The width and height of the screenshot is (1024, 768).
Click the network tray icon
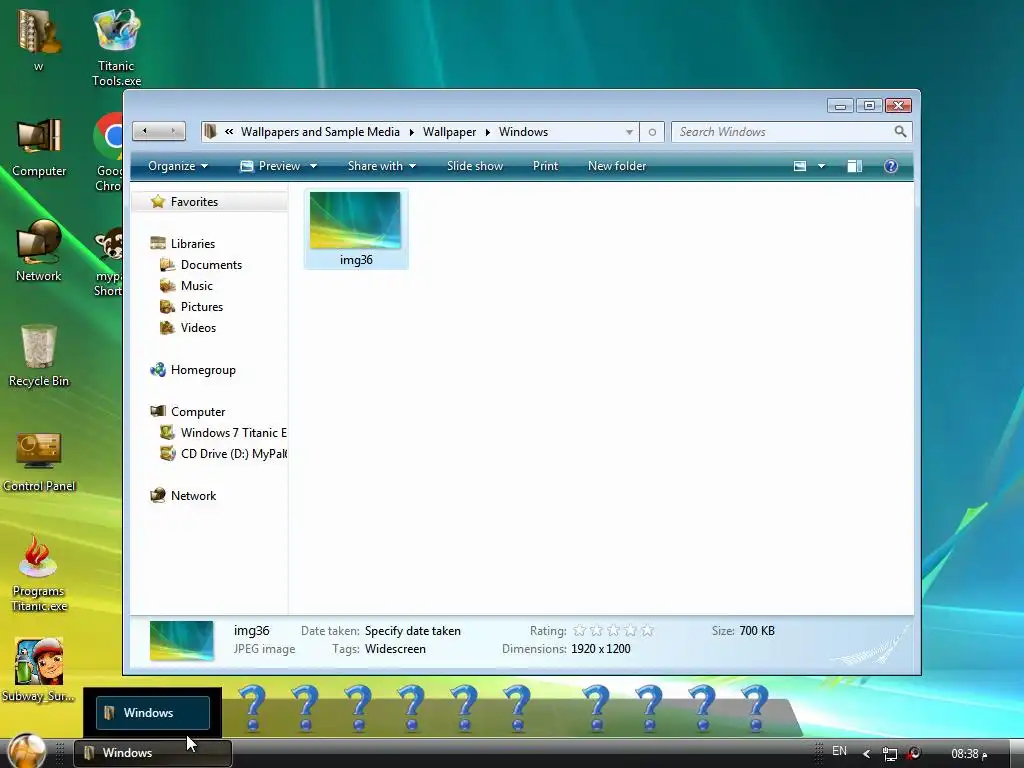coord(889,754)
